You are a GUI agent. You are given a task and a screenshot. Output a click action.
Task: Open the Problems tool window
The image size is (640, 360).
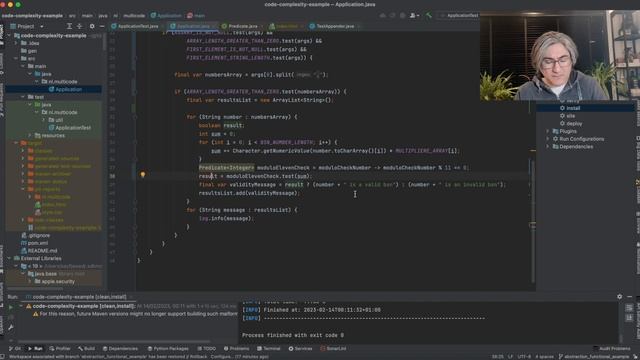click(x=236, y=349)
